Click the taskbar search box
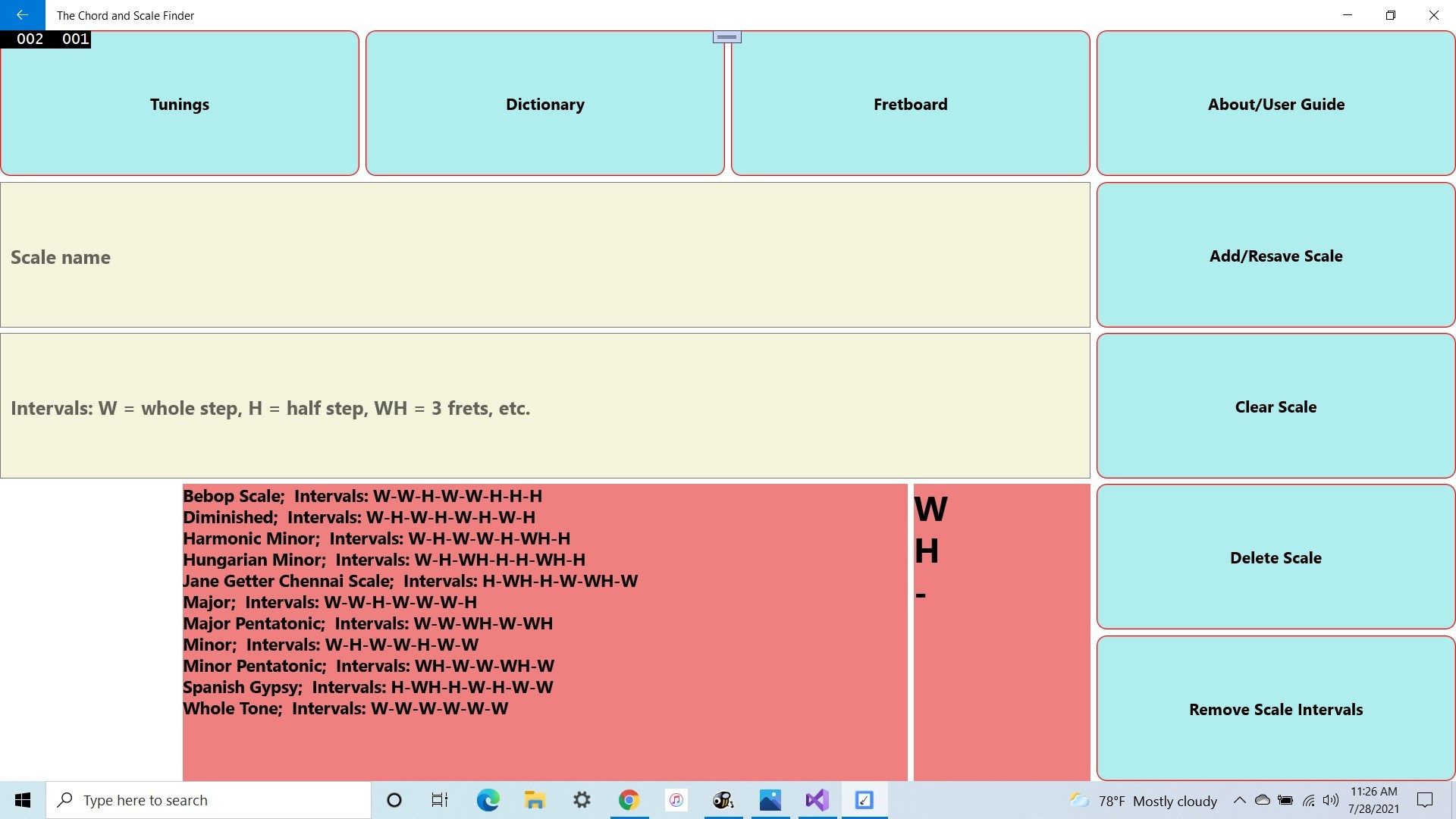Image resolution: width=1456 pixels, height=819 pixels. coord(209,800)
